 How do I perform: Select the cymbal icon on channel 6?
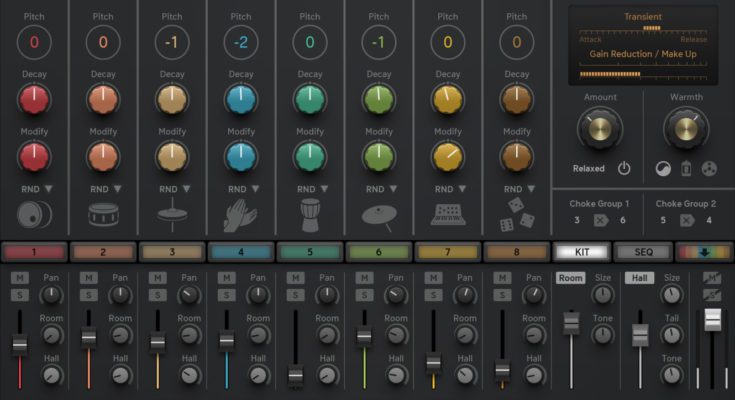point(379,215)
